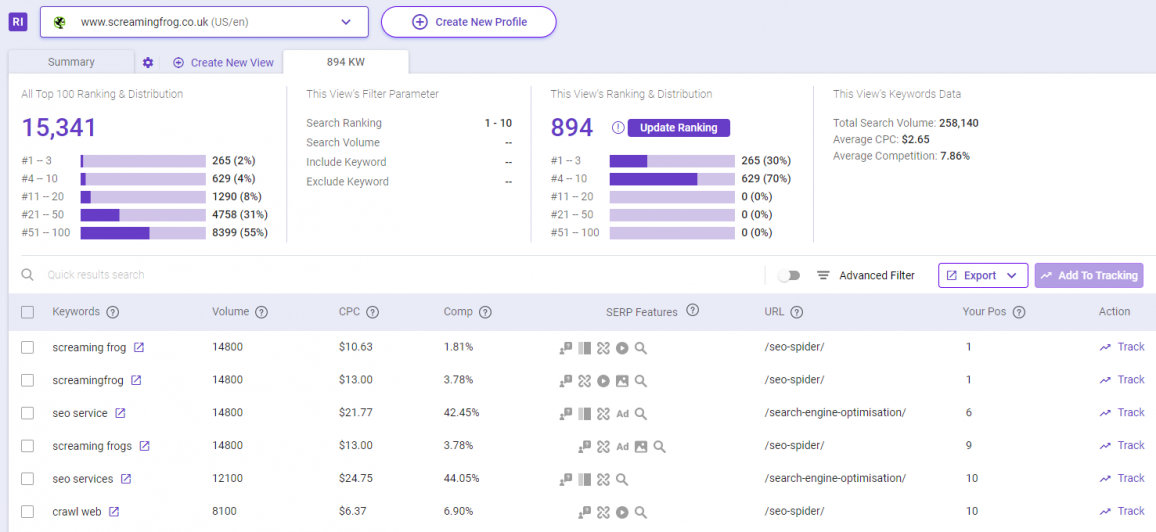The width and height of the screenshot is (1156, 532).
Task: Click the 15,341 total ranking number
Action: coord(59,127)
